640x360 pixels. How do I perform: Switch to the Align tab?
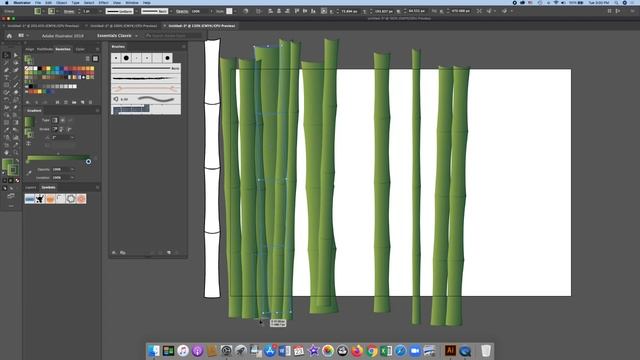(x=29, y=49)
